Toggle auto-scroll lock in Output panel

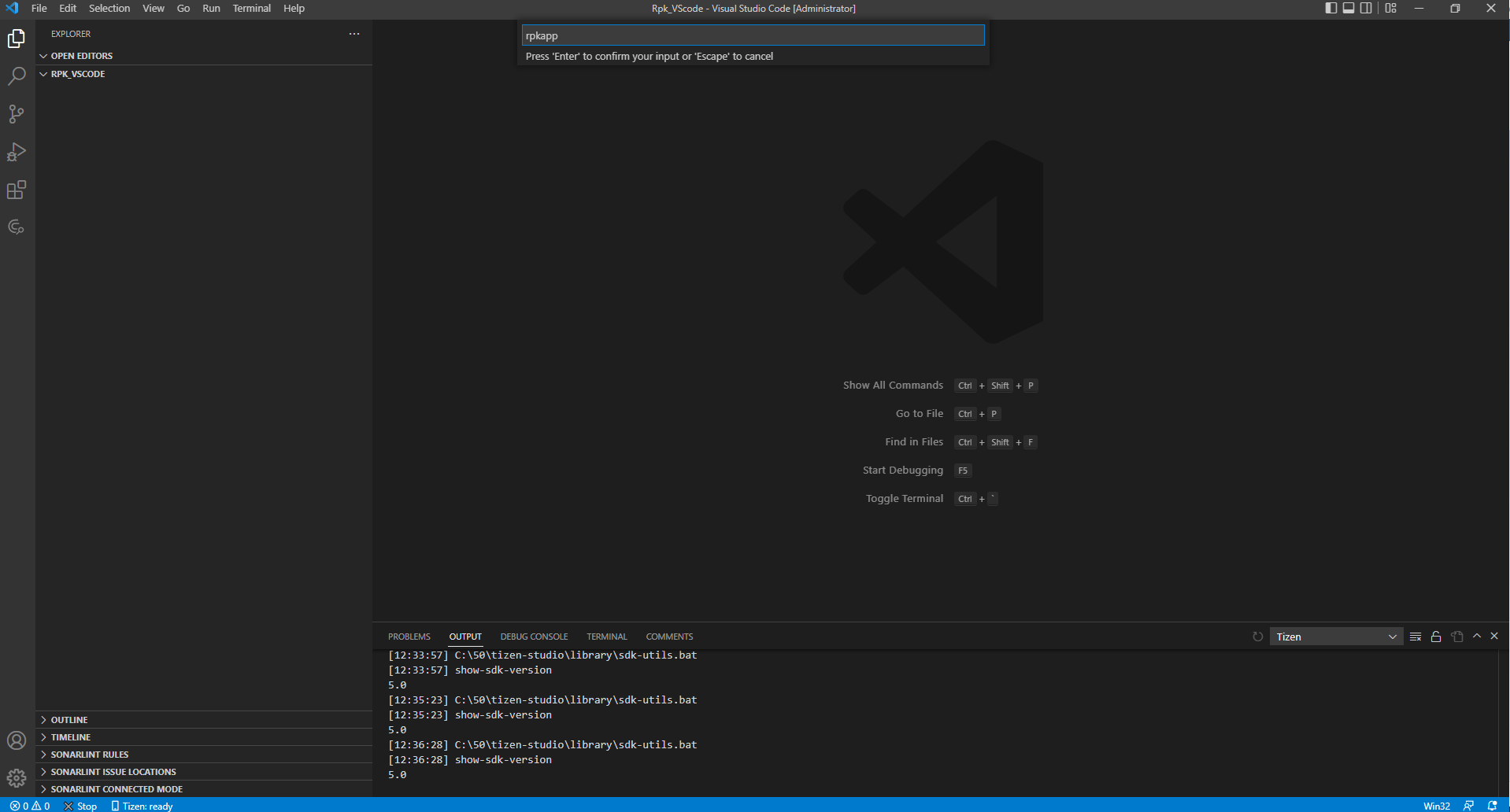coord(1435,636)
